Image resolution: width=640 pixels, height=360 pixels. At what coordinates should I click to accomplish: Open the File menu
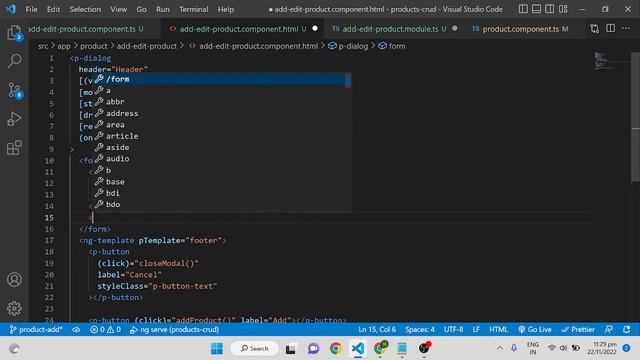tap(31, 9)
